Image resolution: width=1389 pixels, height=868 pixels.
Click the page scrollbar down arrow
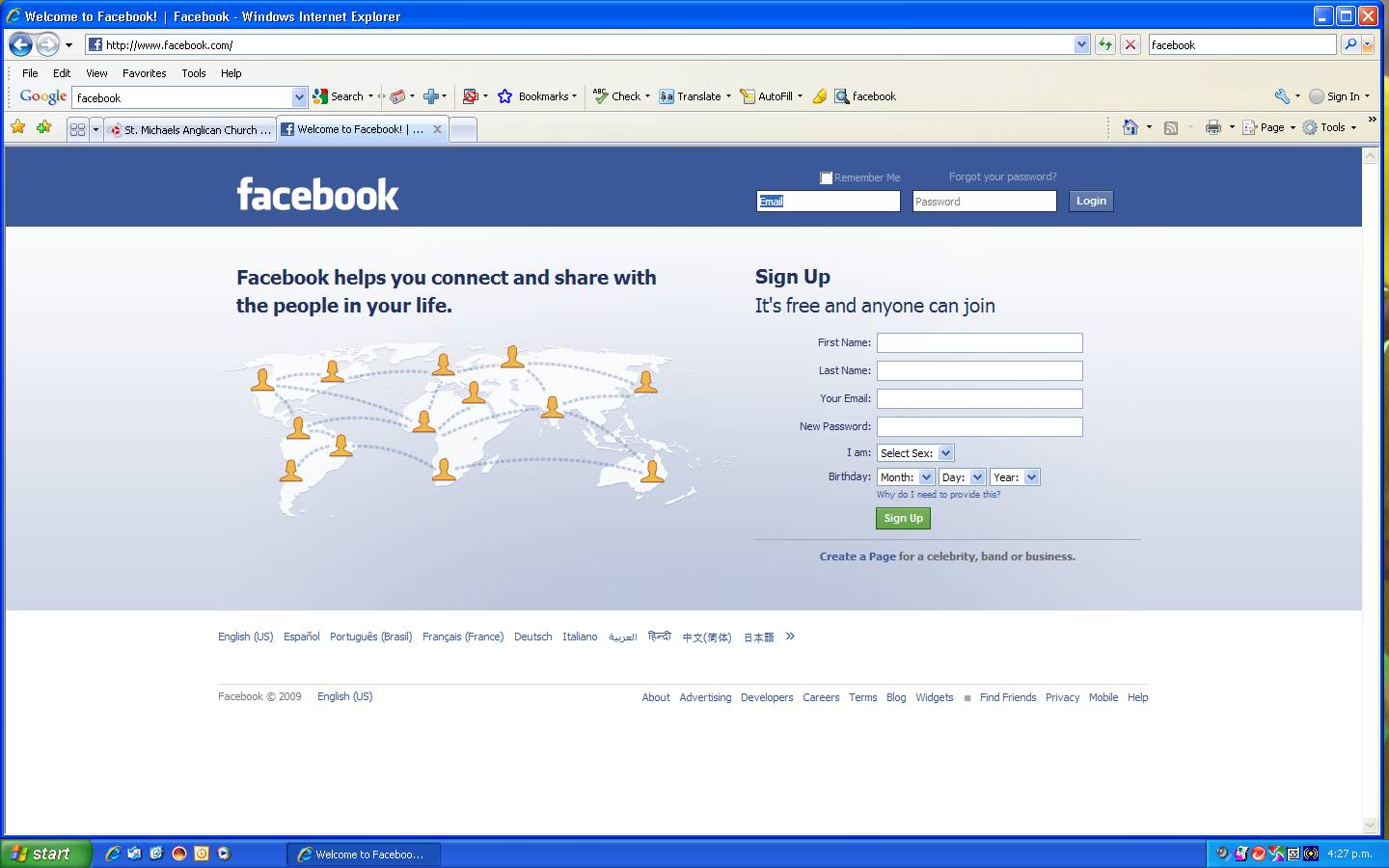point(1371,826)
